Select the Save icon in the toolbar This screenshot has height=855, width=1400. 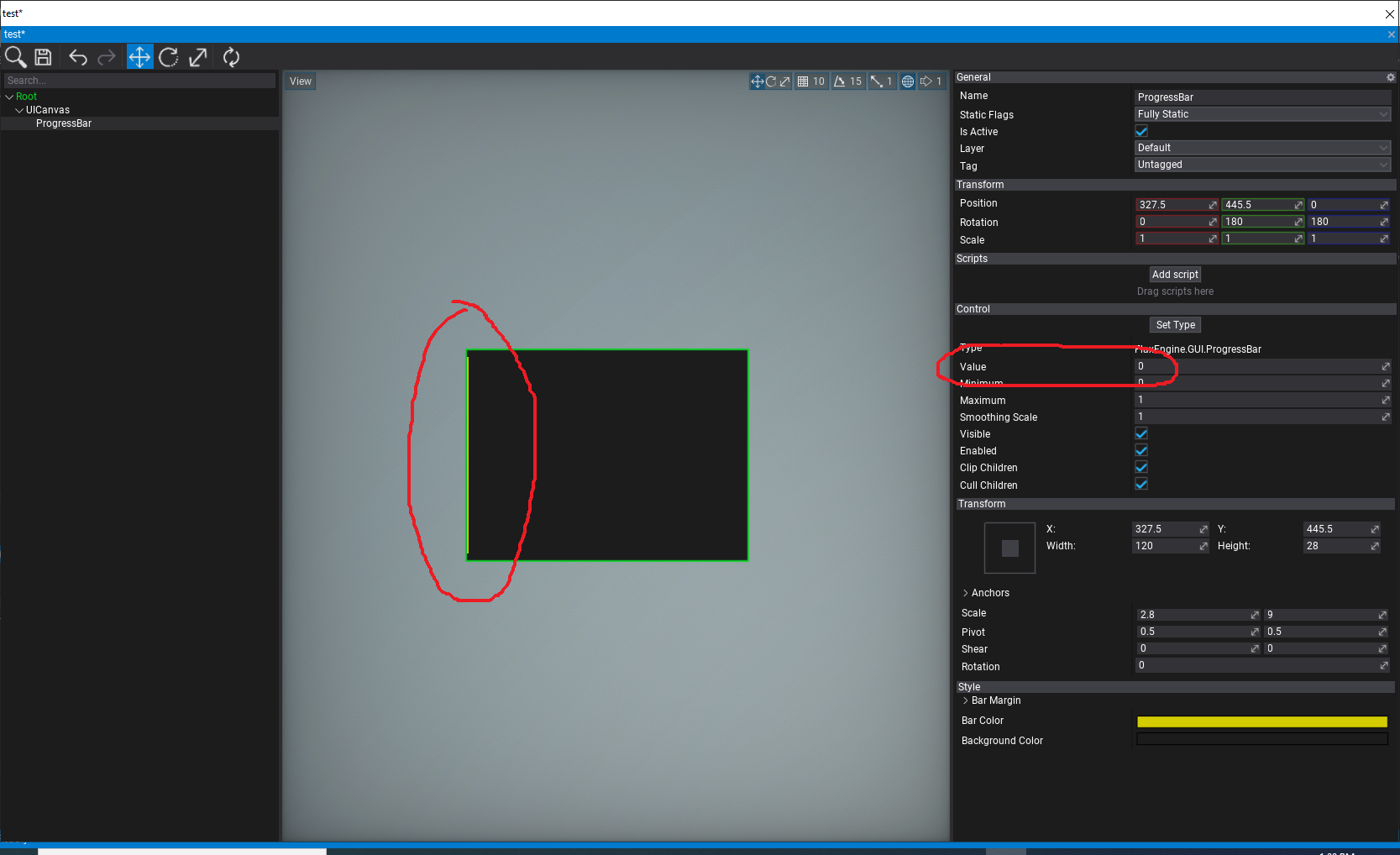point(42,56)
